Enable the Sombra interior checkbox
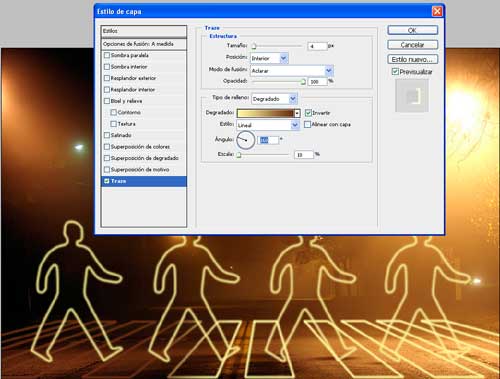The height and width of the screenshot is (379, 500). (x=107, y=67)
